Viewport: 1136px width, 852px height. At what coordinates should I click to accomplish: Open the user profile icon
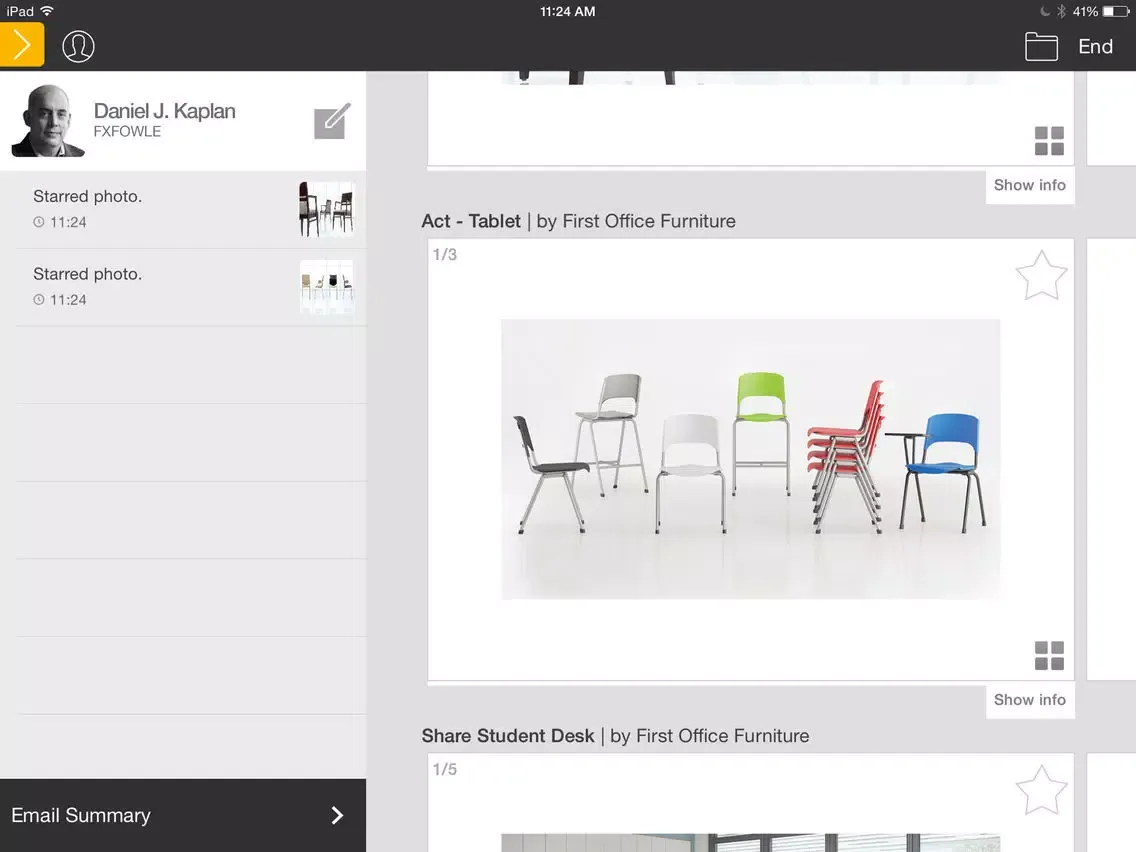coord(78,46)
